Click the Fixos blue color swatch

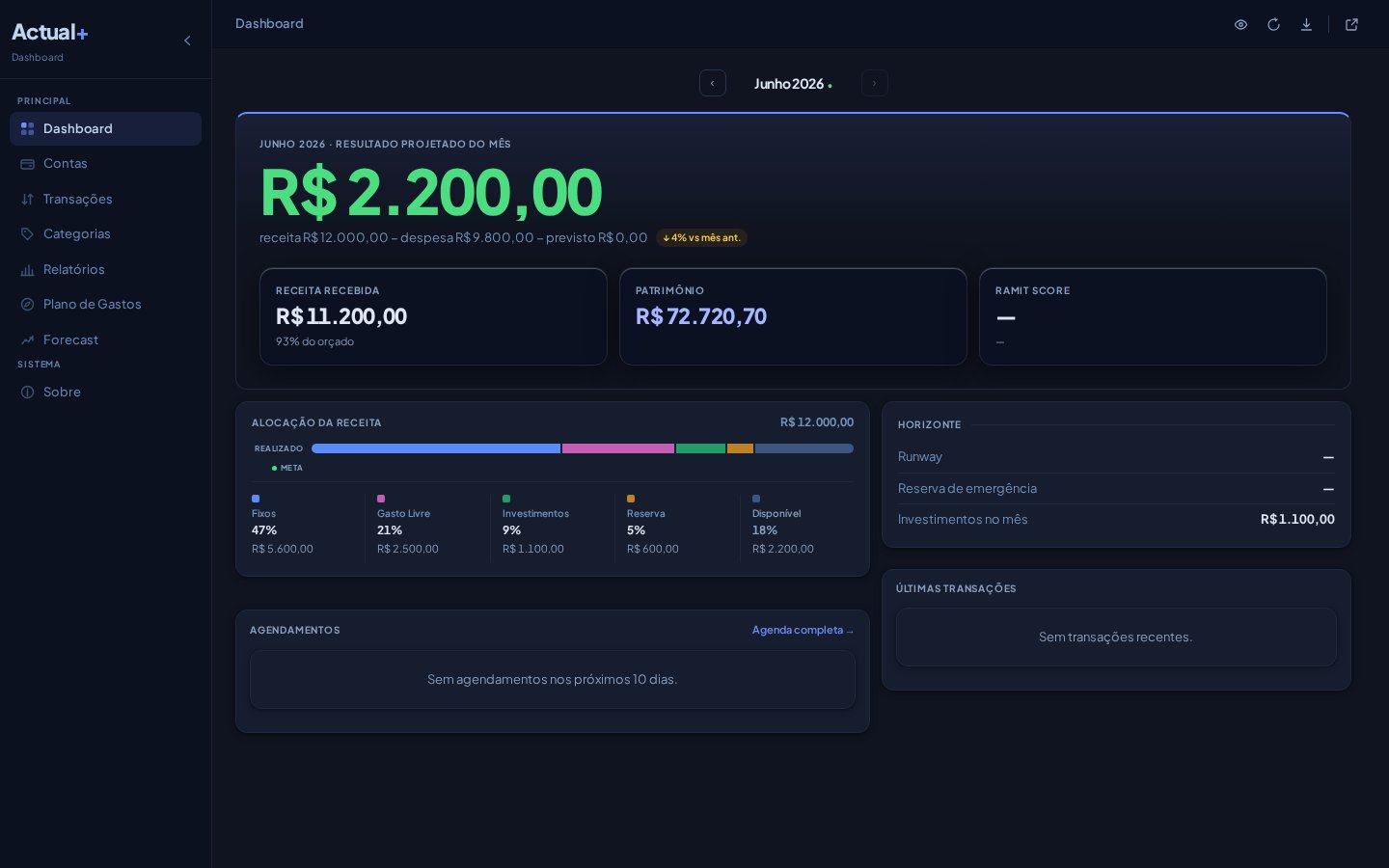256,499
